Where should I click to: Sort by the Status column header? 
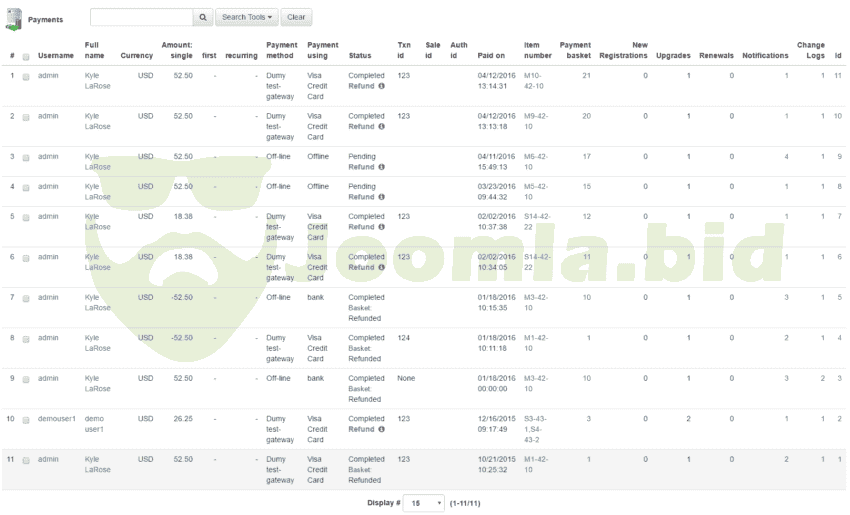pos(359,55)
